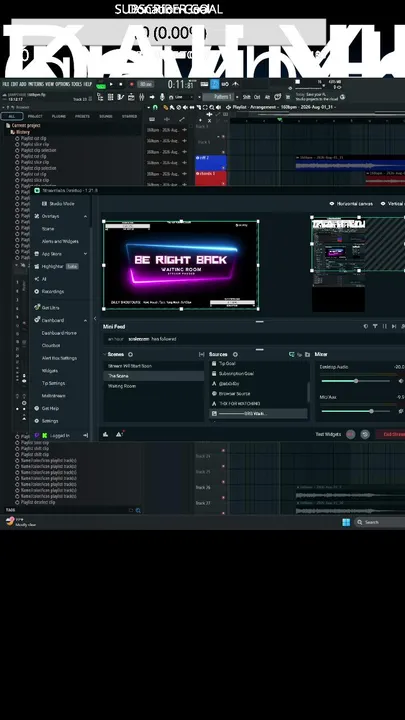Mute Mic/Aux in the Mixer
Image resolution: width=405 pixels, height=720 pixels.
(401, 411)
